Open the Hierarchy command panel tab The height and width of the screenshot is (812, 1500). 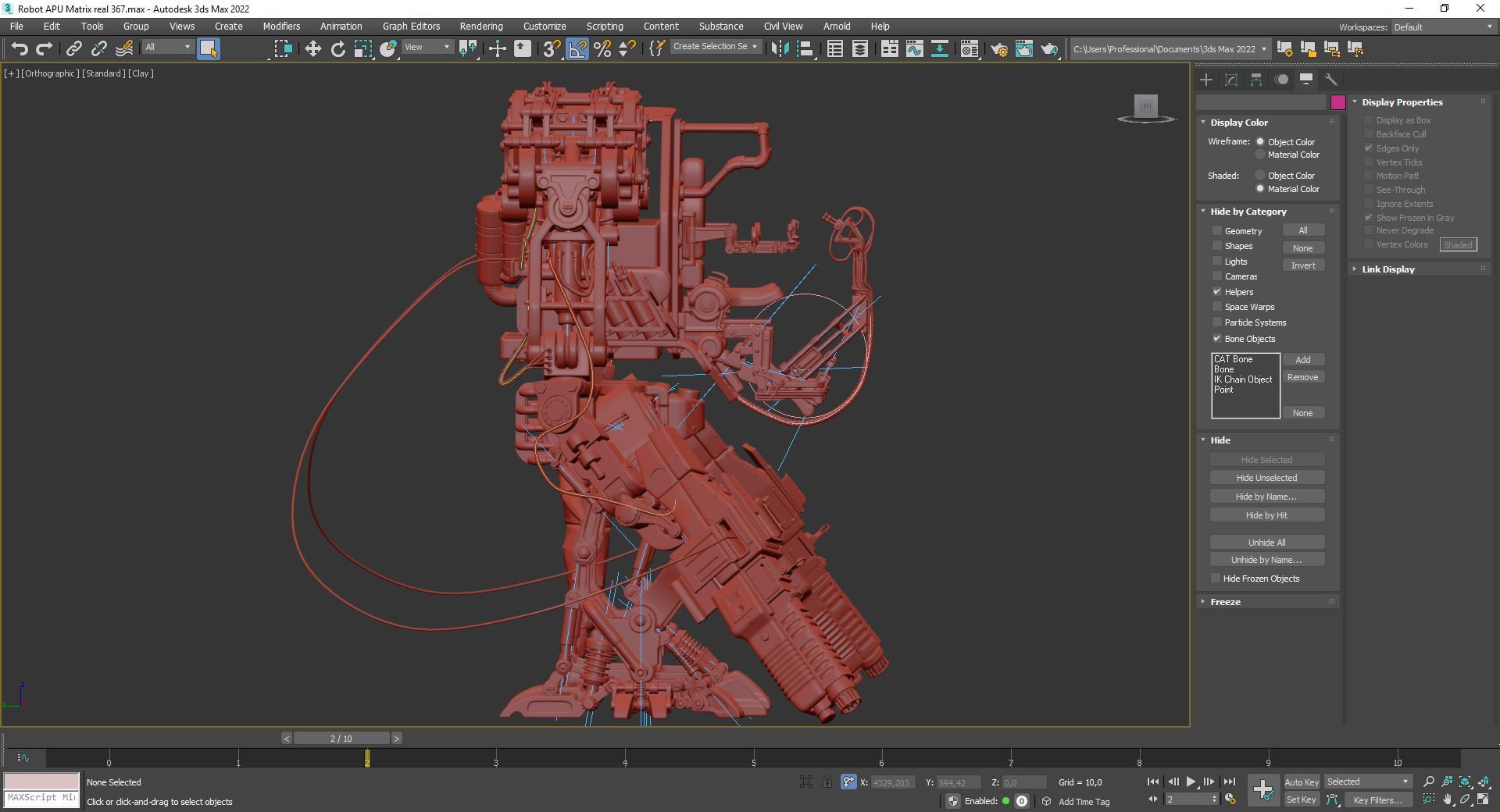1256,80
